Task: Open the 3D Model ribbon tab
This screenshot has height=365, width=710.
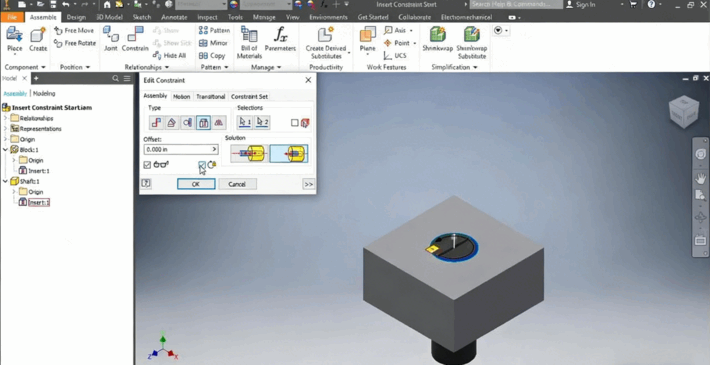Action: coord(109,17)
